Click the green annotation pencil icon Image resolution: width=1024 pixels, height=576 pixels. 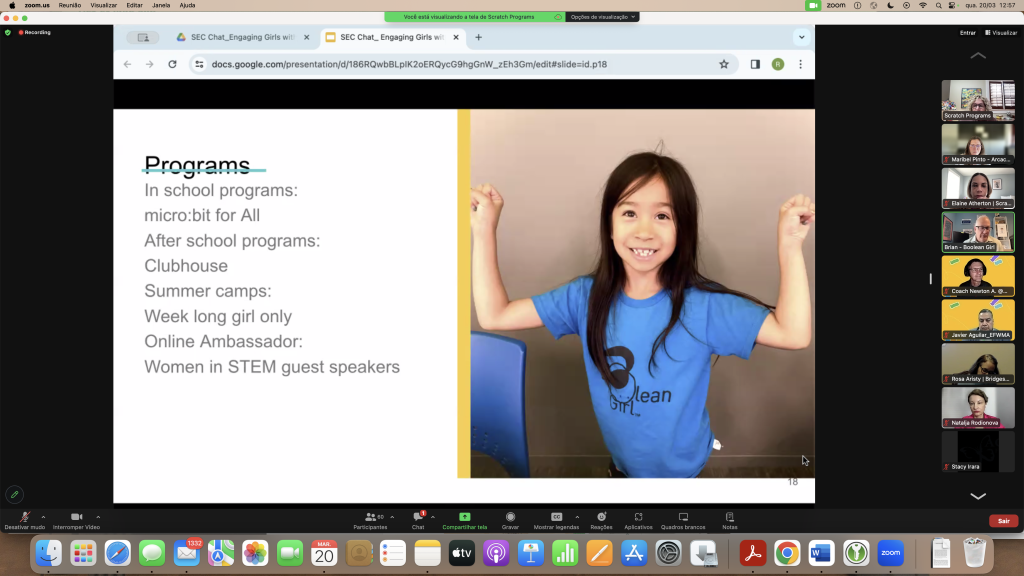[x=14, y=494]
